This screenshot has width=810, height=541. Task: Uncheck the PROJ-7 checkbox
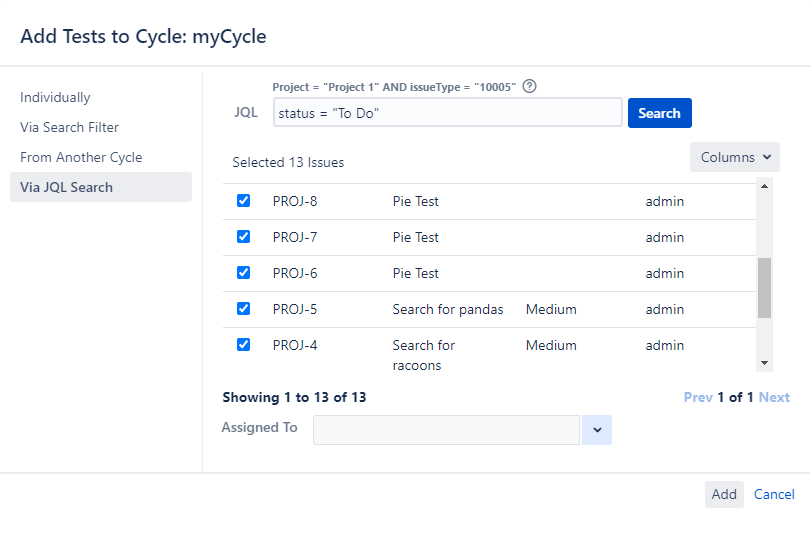click(243, 237)
